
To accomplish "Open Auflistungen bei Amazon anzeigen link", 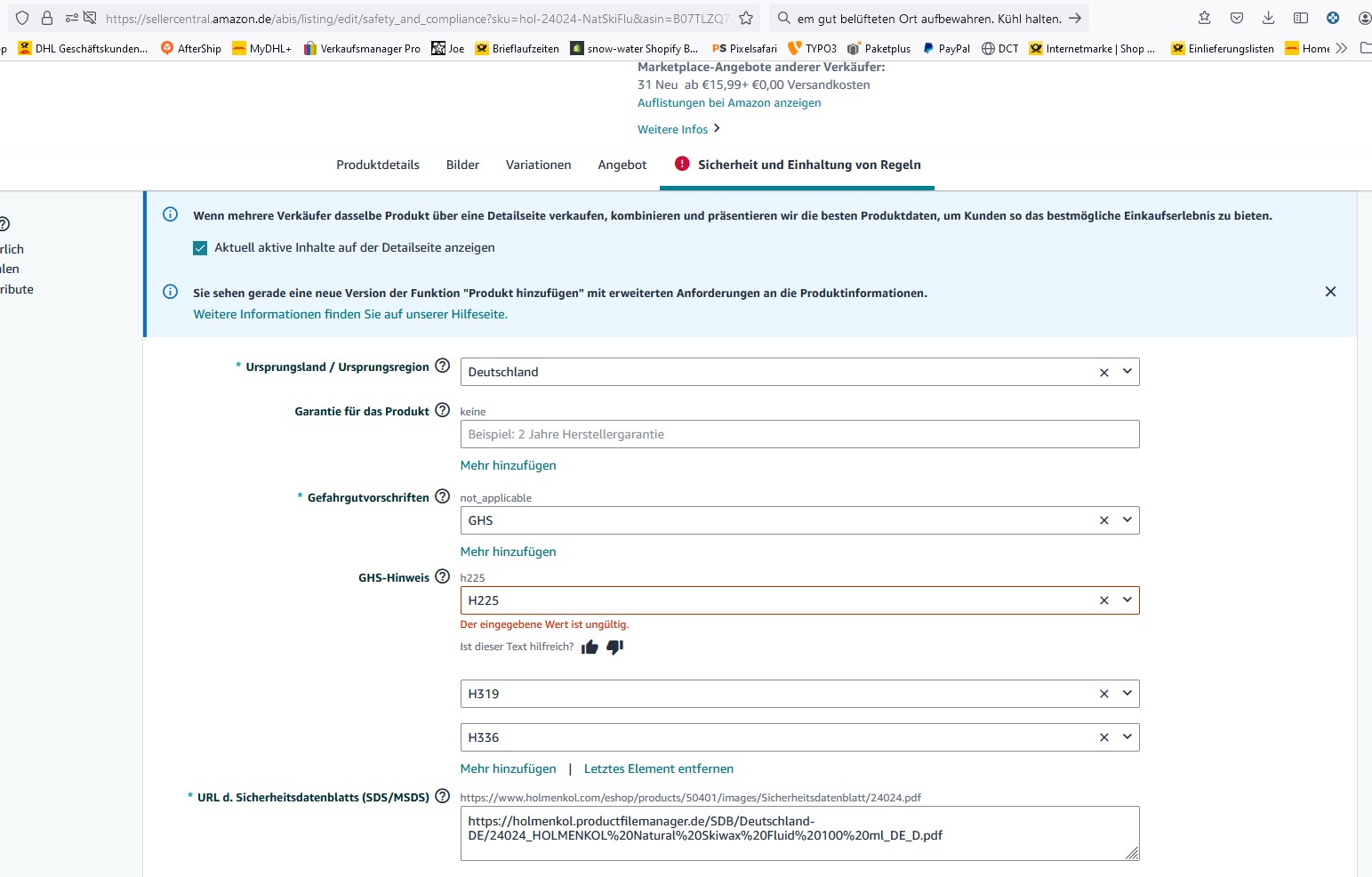I will pos(729,103).
